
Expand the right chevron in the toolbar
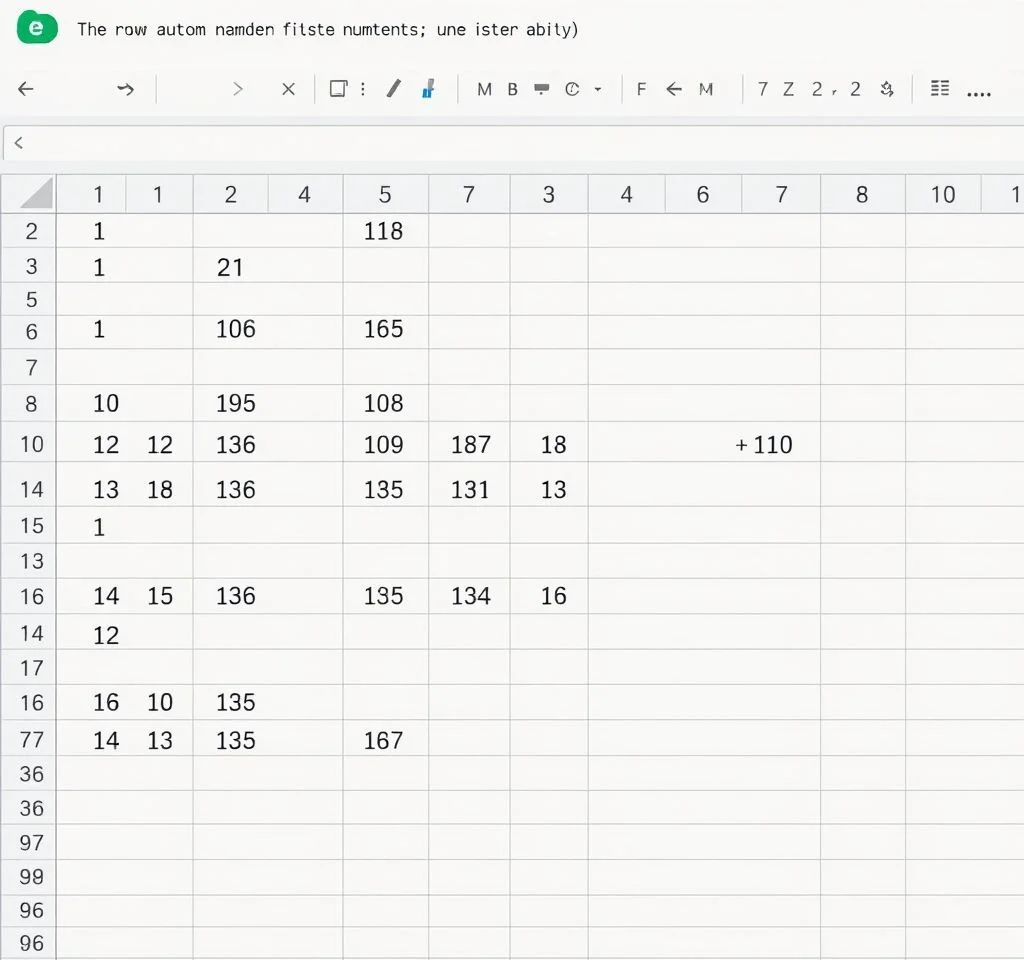(237, 89)
